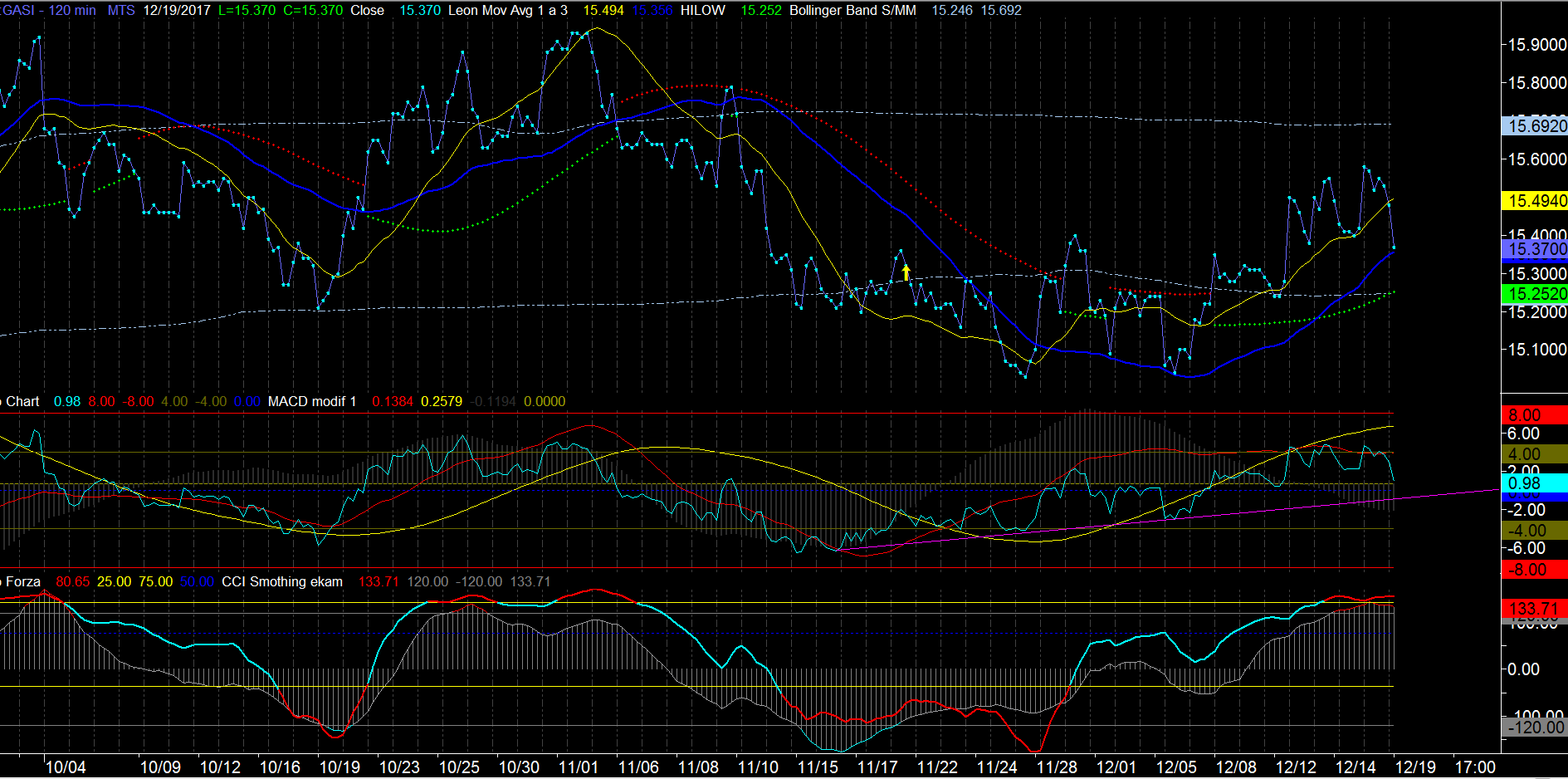Select the 'HILOW' indicator label
Image resolution: width=1568 pixels, height=779 pixels.
pos(702,10)
